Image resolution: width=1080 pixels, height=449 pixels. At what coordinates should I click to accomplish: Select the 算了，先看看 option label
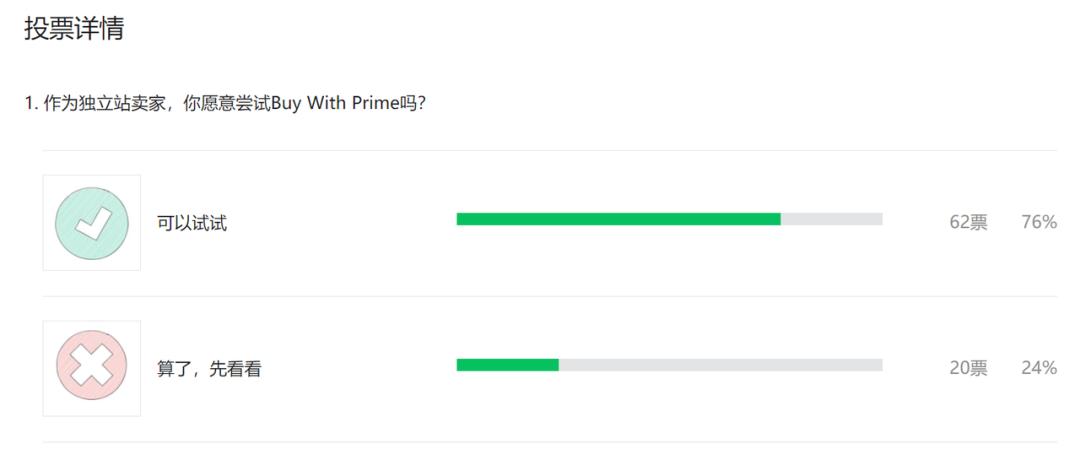(x=209, y=369)
